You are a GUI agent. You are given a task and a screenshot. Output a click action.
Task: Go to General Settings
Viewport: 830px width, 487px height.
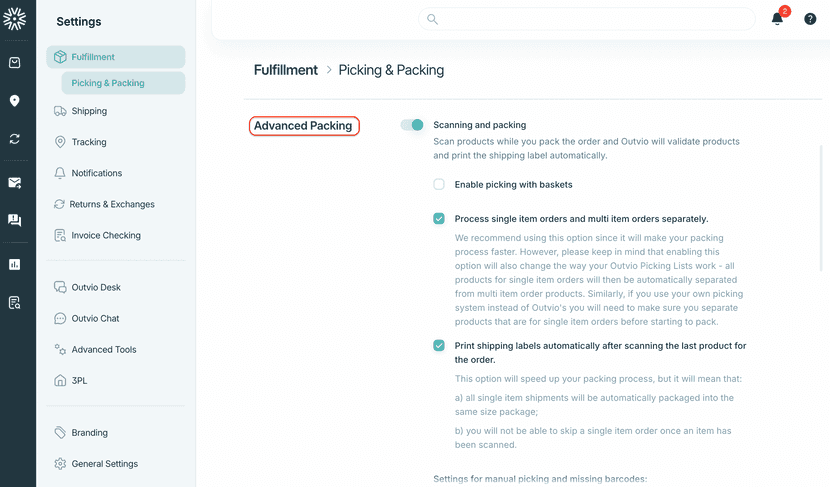click(x=104, y=464)
